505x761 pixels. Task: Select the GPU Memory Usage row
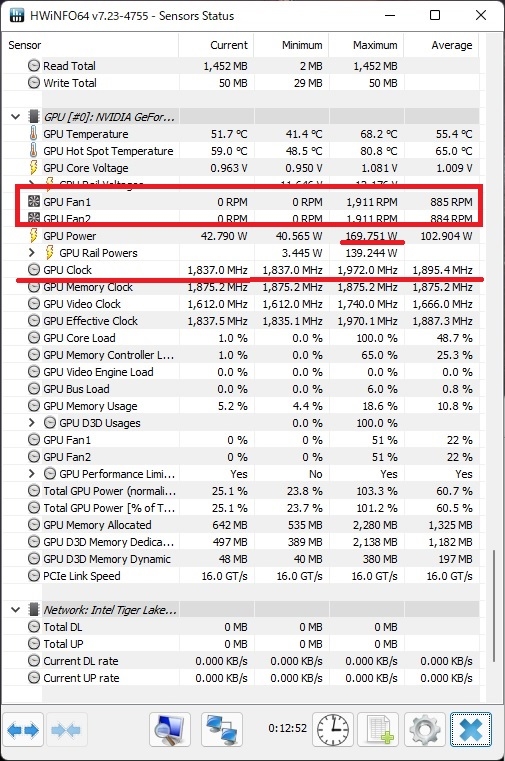pyautogui.click(x=242, y=406)
